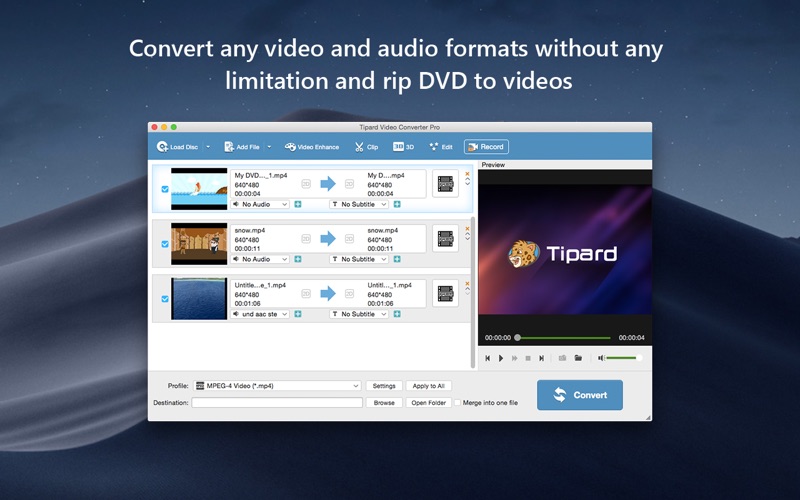Play the preview video

pos(501,358)
